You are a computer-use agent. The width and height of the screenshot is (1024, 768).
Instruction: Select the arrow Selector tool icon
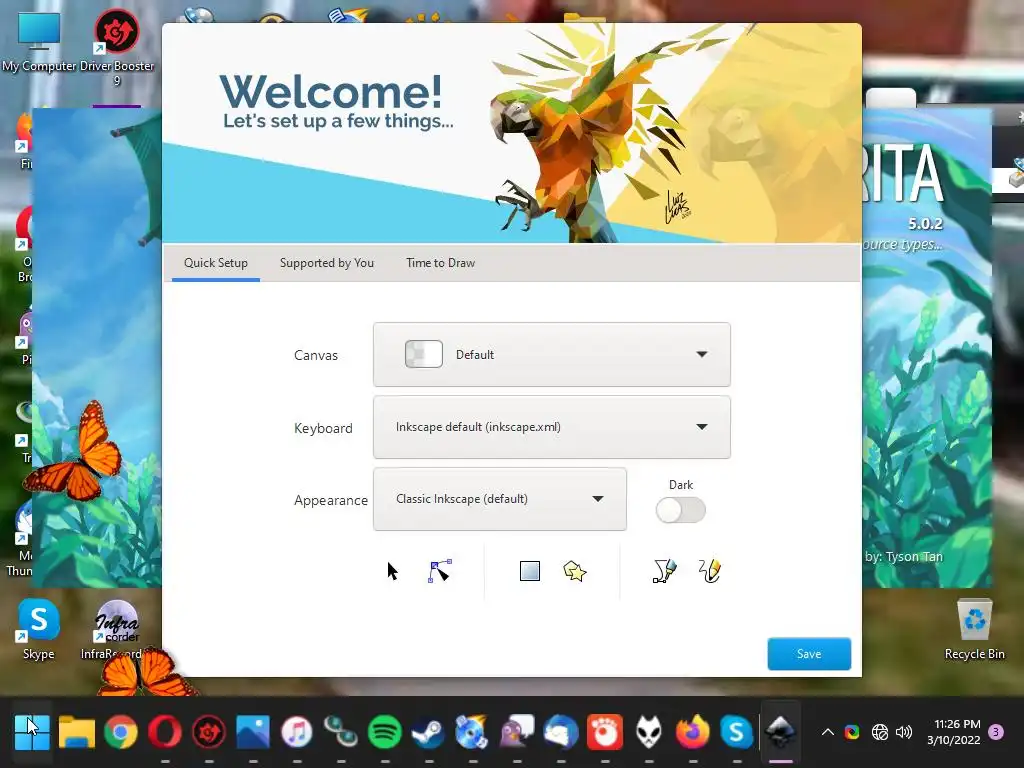(392, 571)
